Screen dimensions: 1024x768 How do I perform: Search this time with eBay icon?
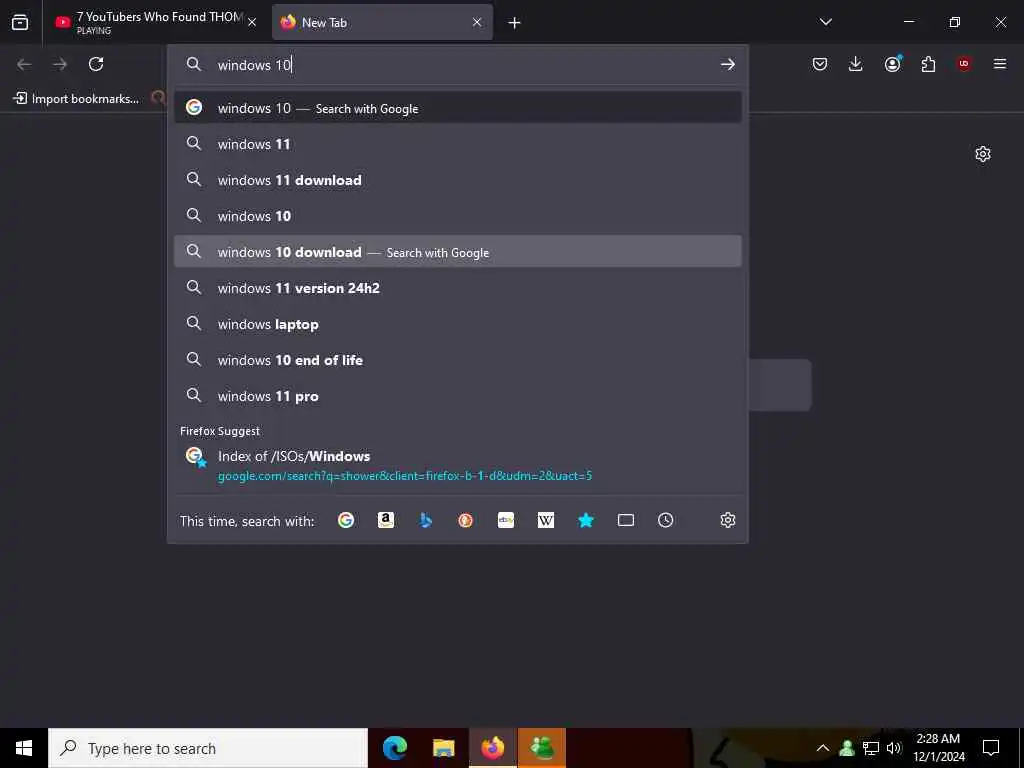click(506, 520)
